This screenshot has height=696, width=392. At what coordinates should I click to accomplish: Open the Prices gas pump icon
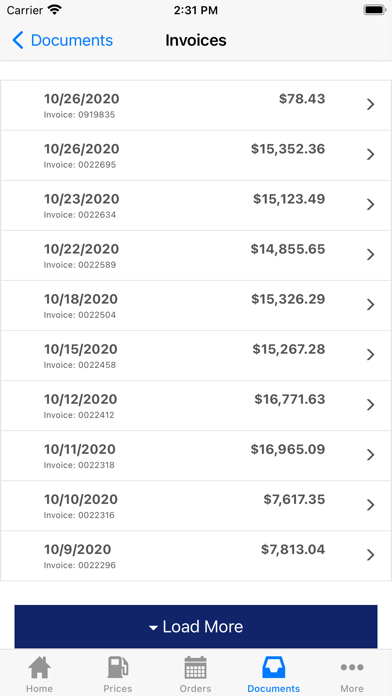tap(118, 667)
